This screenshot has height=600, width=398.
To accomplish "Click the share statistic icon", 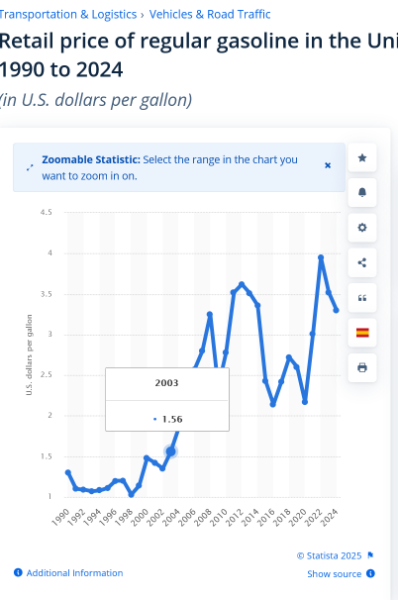I will click(x=362, y=263).
